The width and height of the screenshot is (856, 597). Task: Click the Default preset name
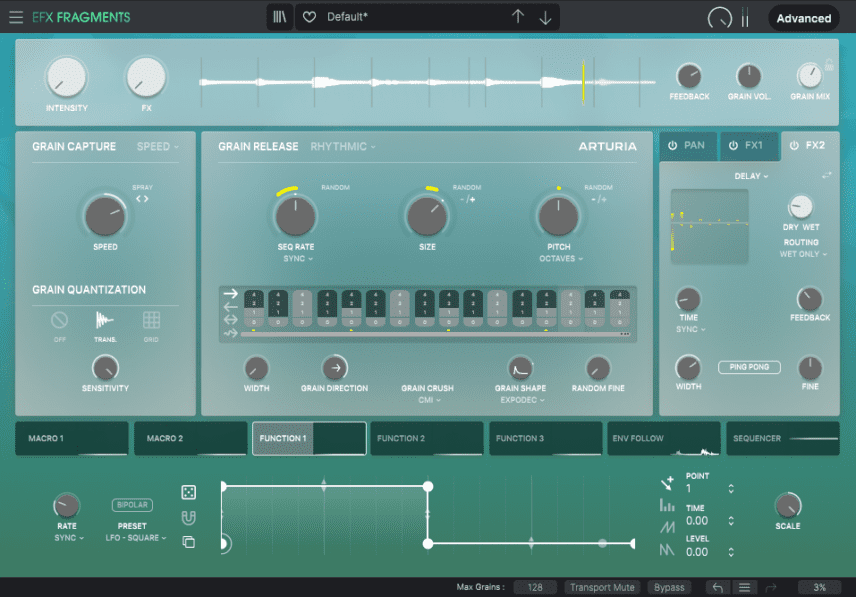[x=347, y=17]
